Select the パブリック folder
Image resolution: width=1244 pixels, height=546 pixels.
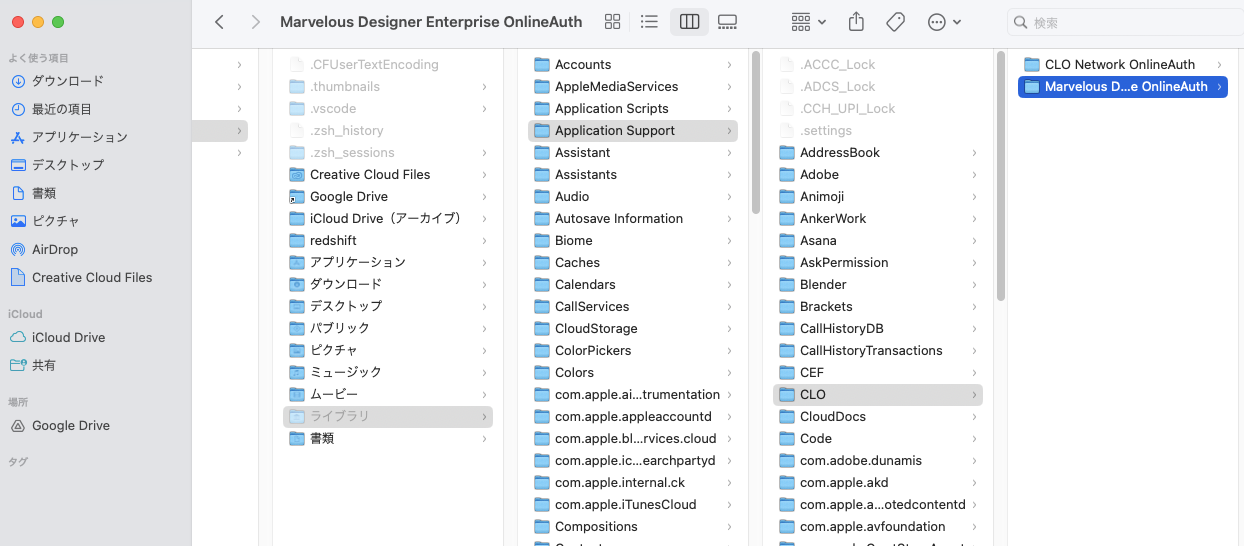tap(388, 328)
